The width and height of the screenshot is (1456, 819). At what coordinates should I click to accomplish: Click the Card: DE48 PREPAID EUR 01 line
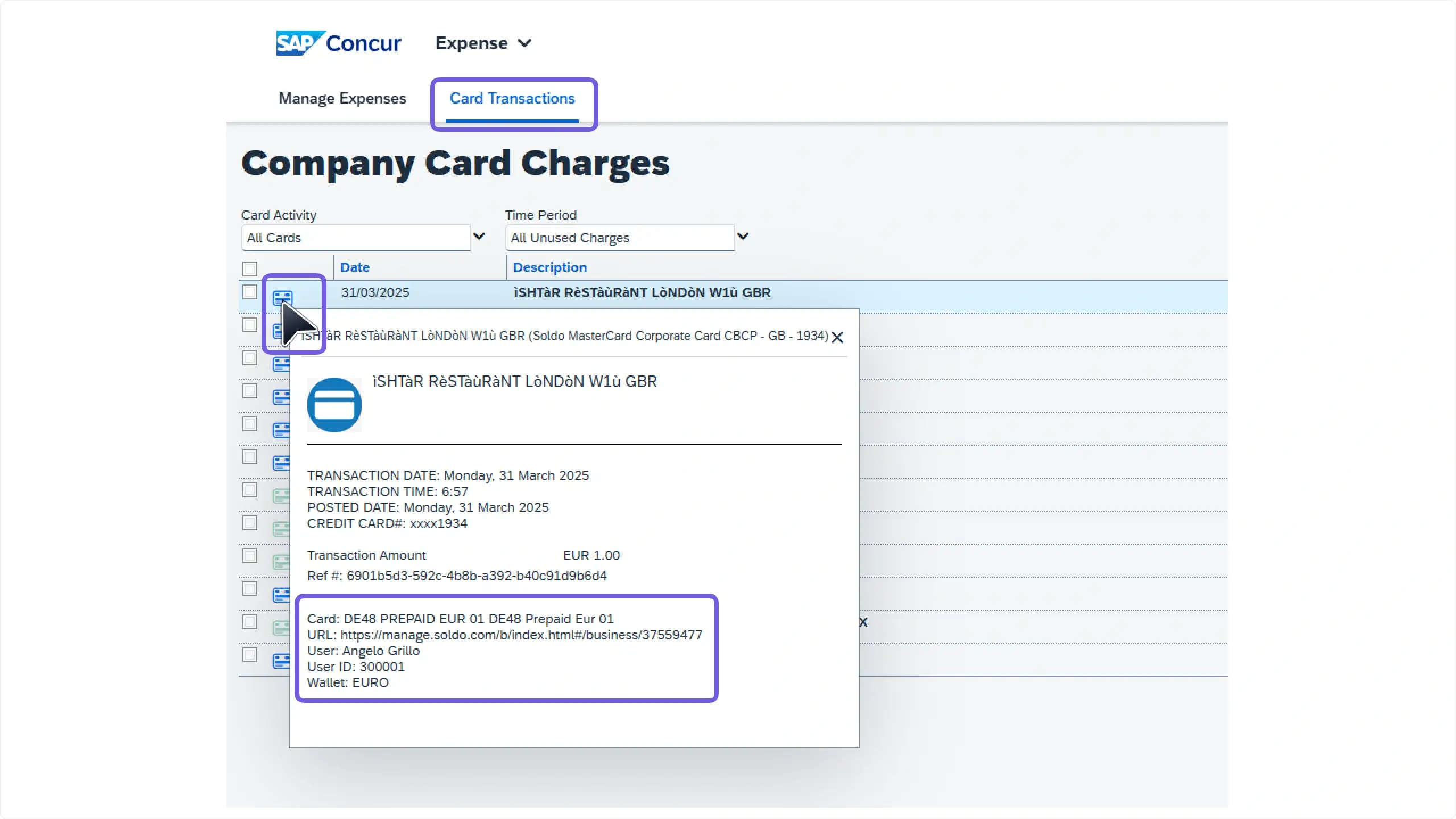point(460,619)
